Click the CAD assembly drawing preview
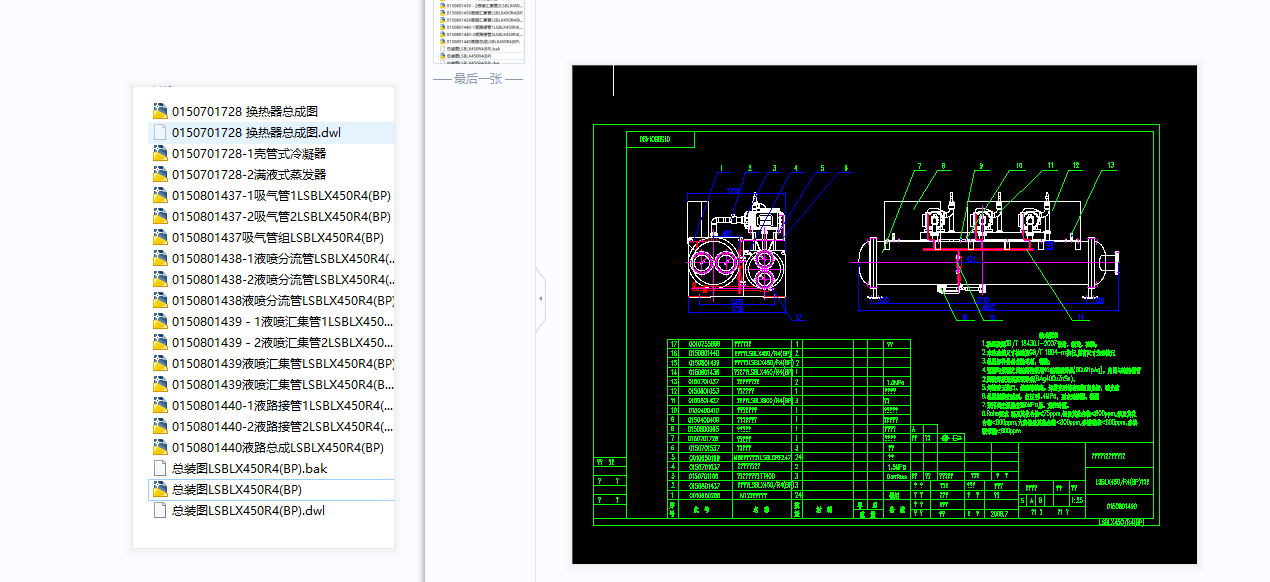This screenshot has height=582, width=1270. coord(884,315)
